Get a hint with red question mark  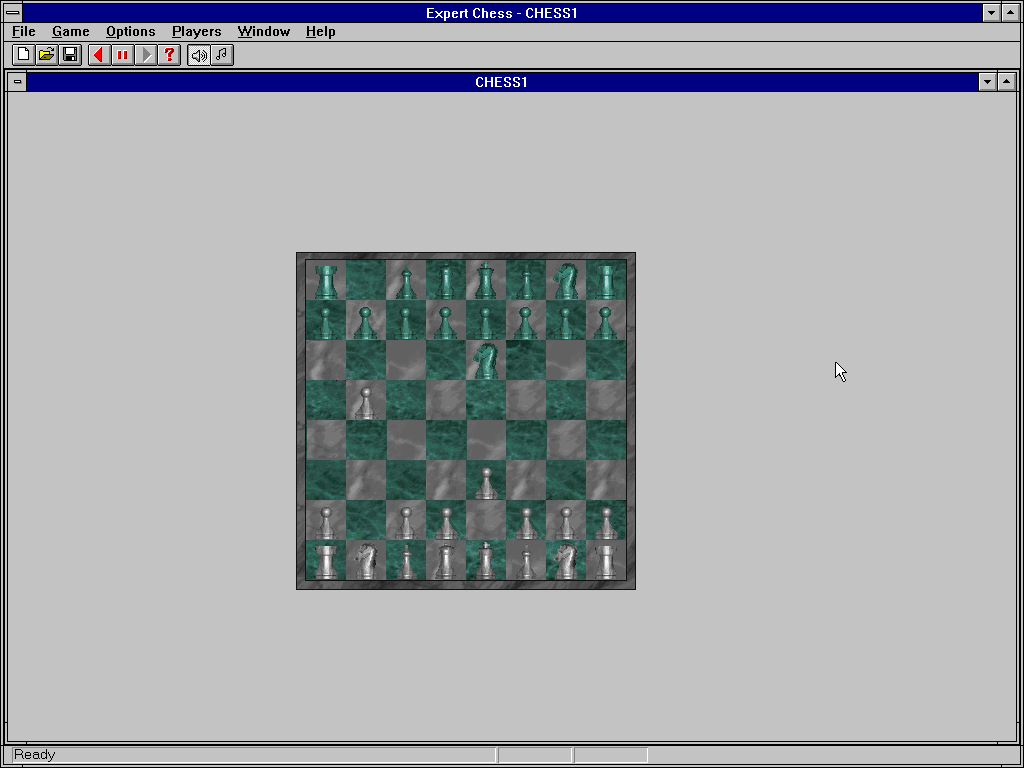170,55
